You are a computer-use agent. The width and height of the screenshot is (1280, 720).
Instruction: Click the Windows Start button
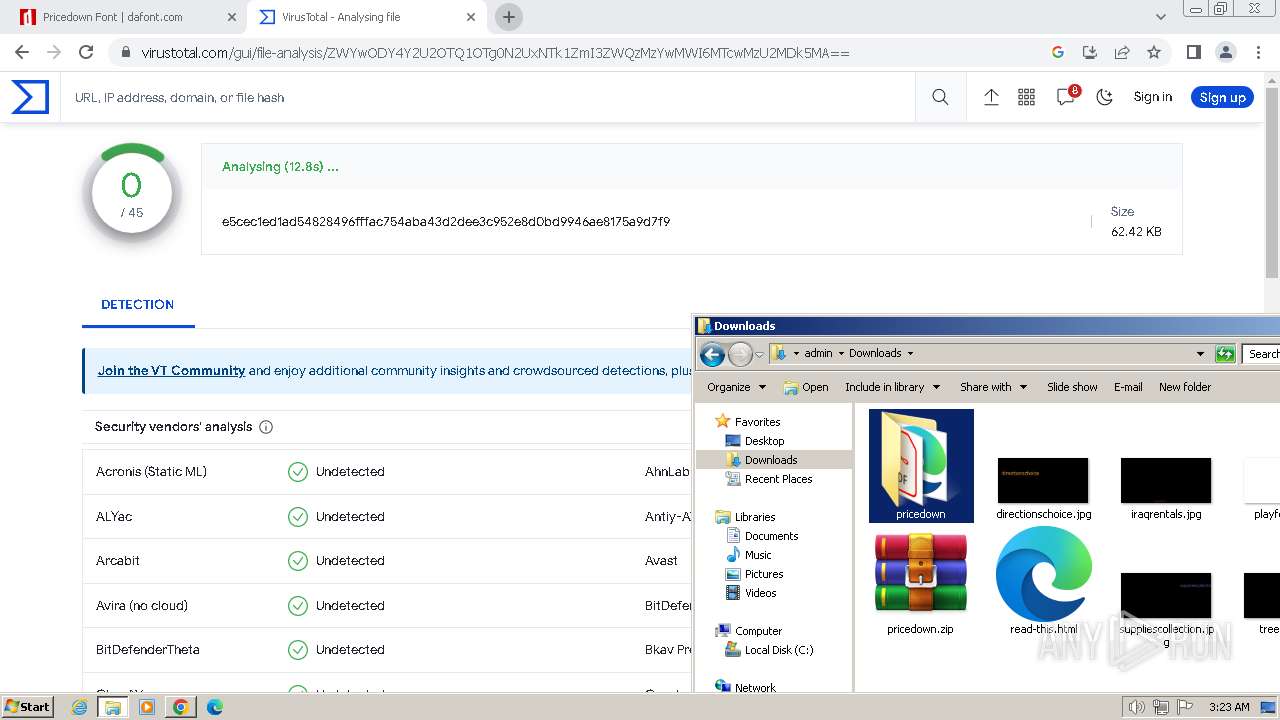click(27, 706)
